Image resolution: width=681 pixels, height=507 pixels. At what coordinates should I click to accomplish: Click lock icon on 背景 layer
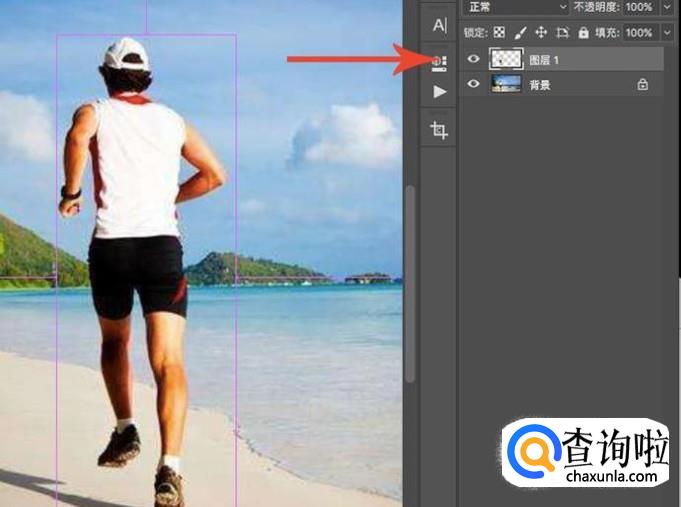tap(642, 84)
